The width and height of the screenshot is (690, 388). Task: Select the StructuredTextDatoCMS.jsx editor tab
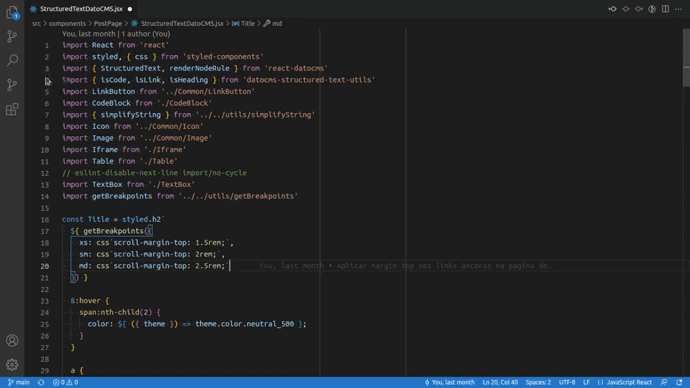tap(81, 9)
